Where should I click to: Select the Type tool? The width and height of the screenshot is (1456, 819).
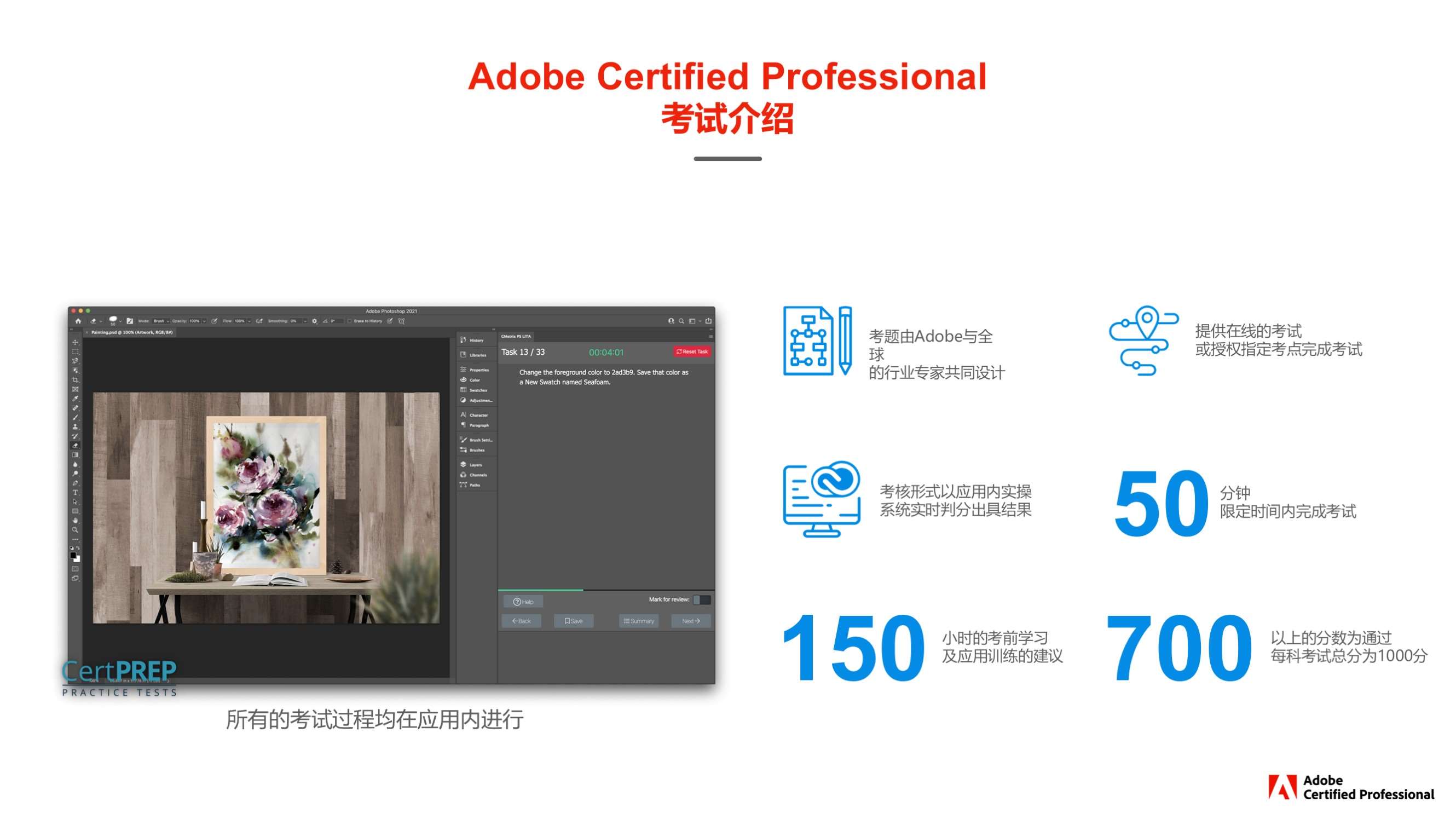point(75,492)
